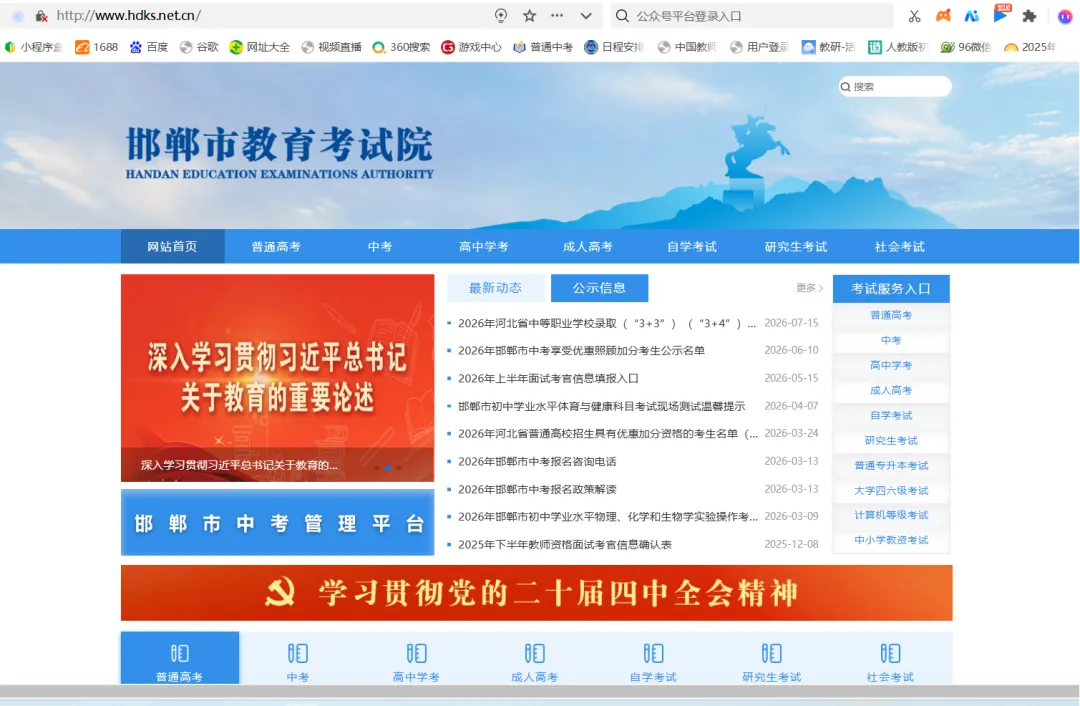The height and width of the screenshot is (706, 1080).
Task: Click the scissors screenshot tool icon
Action: click(x=914, y=16)
